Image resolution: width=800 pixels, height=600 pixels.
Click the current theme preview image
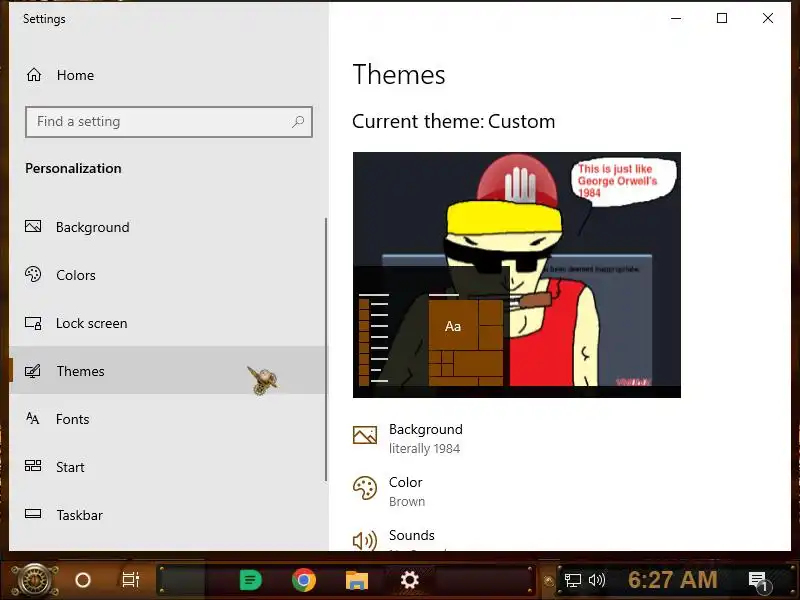(516, 274)
